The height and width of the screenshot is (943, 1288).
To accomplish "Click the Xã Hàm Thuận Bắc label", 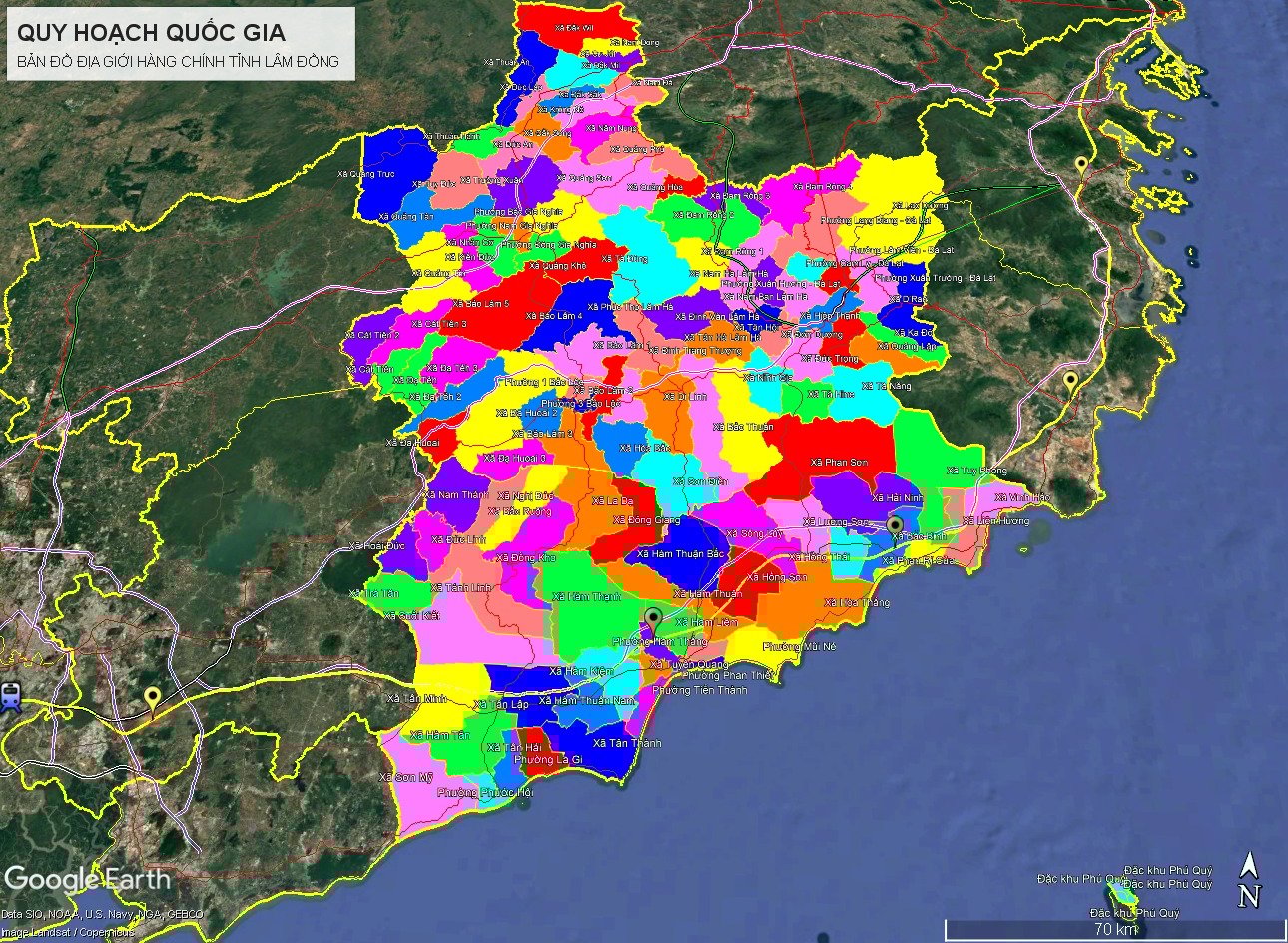I will 680,554.
